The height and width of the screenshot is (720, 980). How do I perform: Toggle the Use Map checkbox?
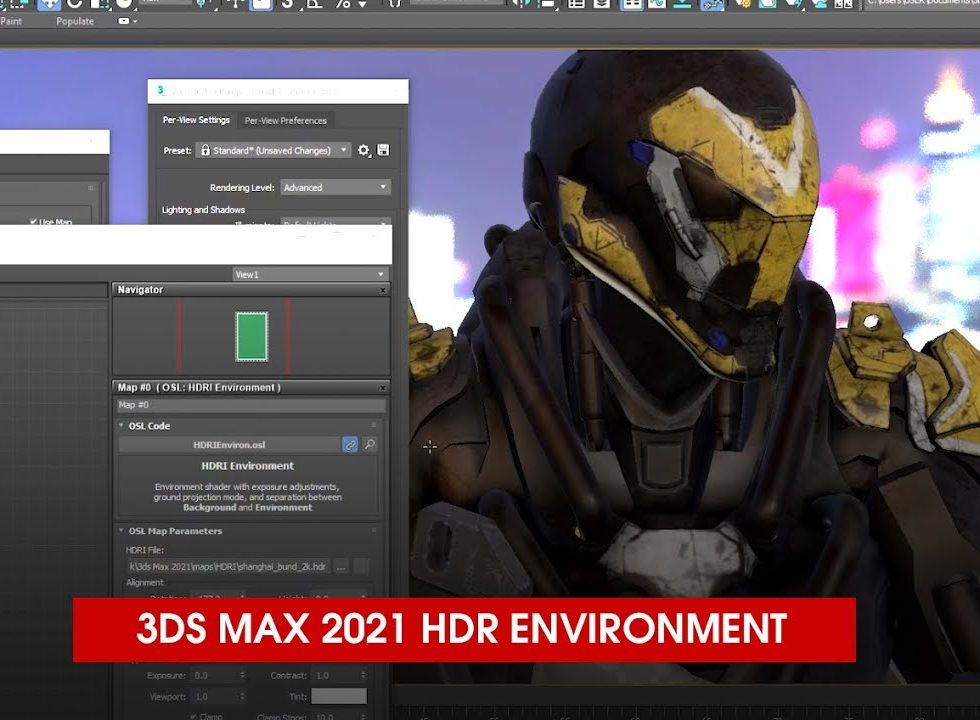[x=33, y=221]
